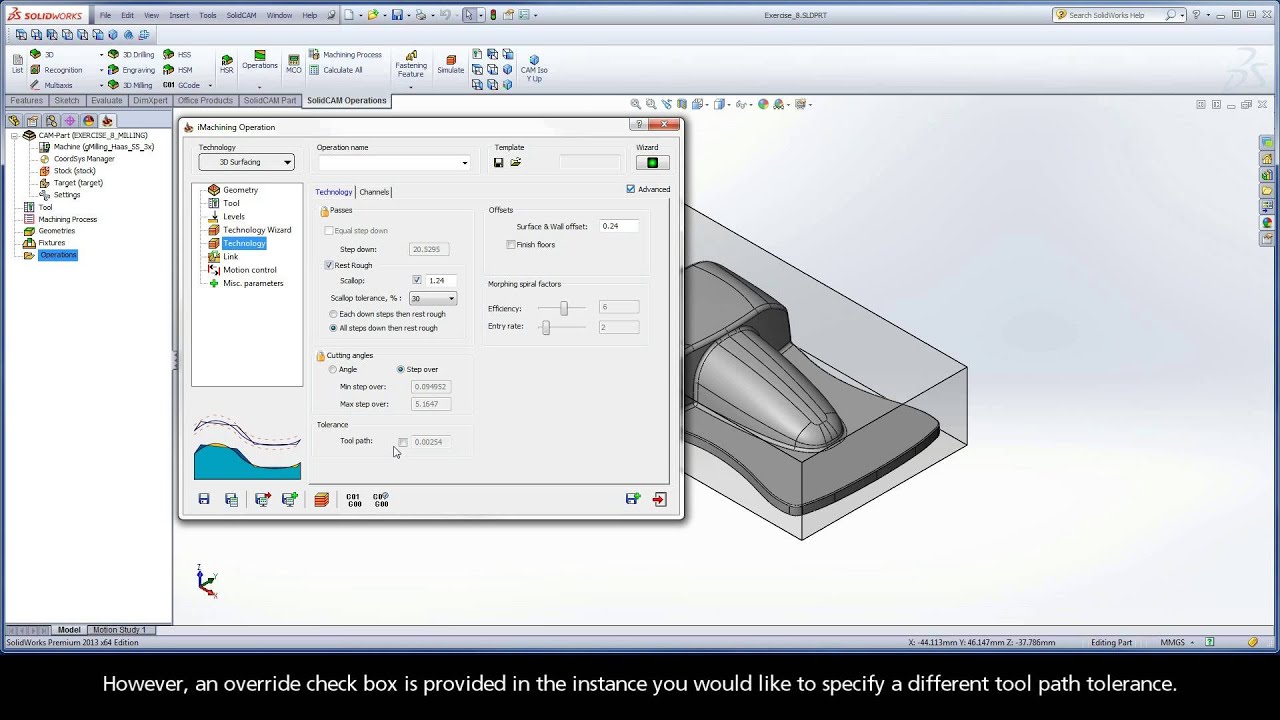
Task: Click the Load template folder icon
Action: pyautogui.click(x=516, y=162)
